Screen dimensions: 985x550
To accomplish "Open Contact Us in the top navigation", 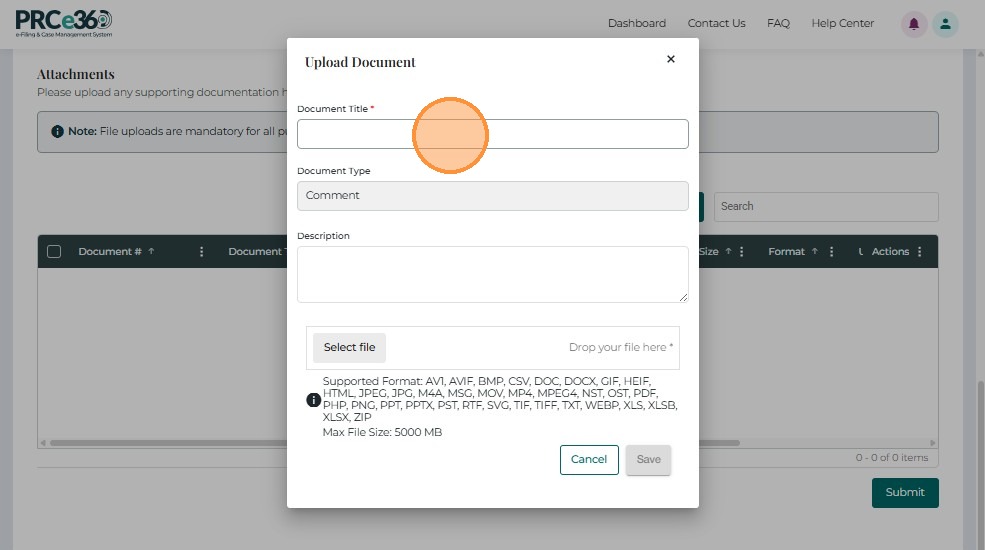I will (x=716, y=23).
